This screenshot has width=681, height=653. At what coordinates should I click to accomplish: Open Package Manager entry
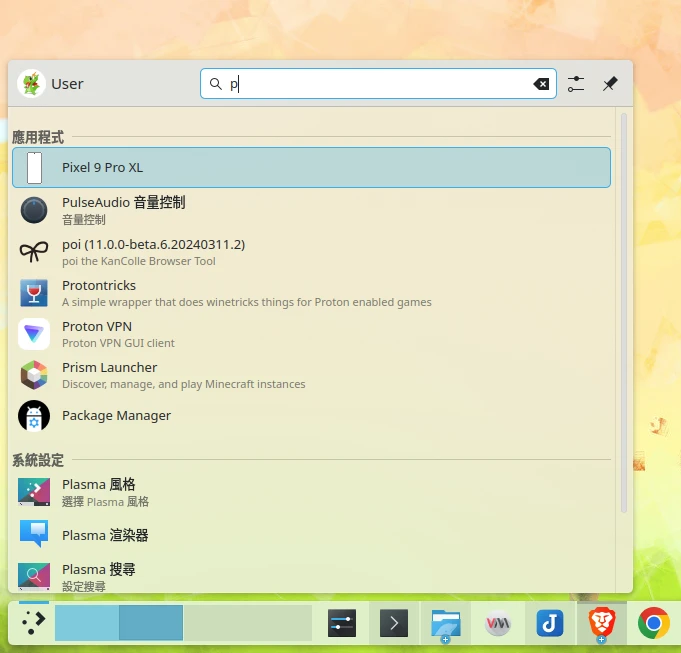coord(311,416)
